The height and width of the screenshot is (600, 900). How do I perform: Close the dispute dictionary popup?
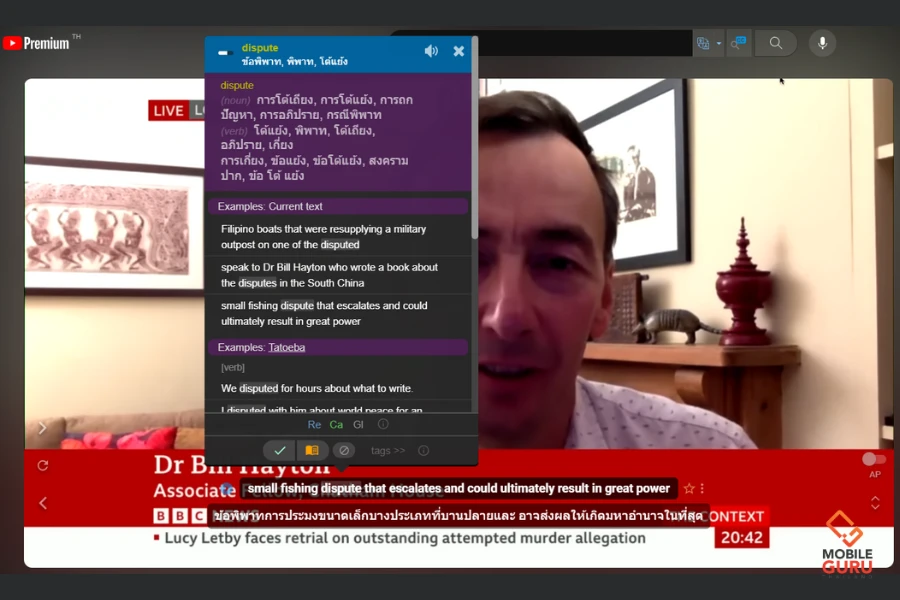459,51
